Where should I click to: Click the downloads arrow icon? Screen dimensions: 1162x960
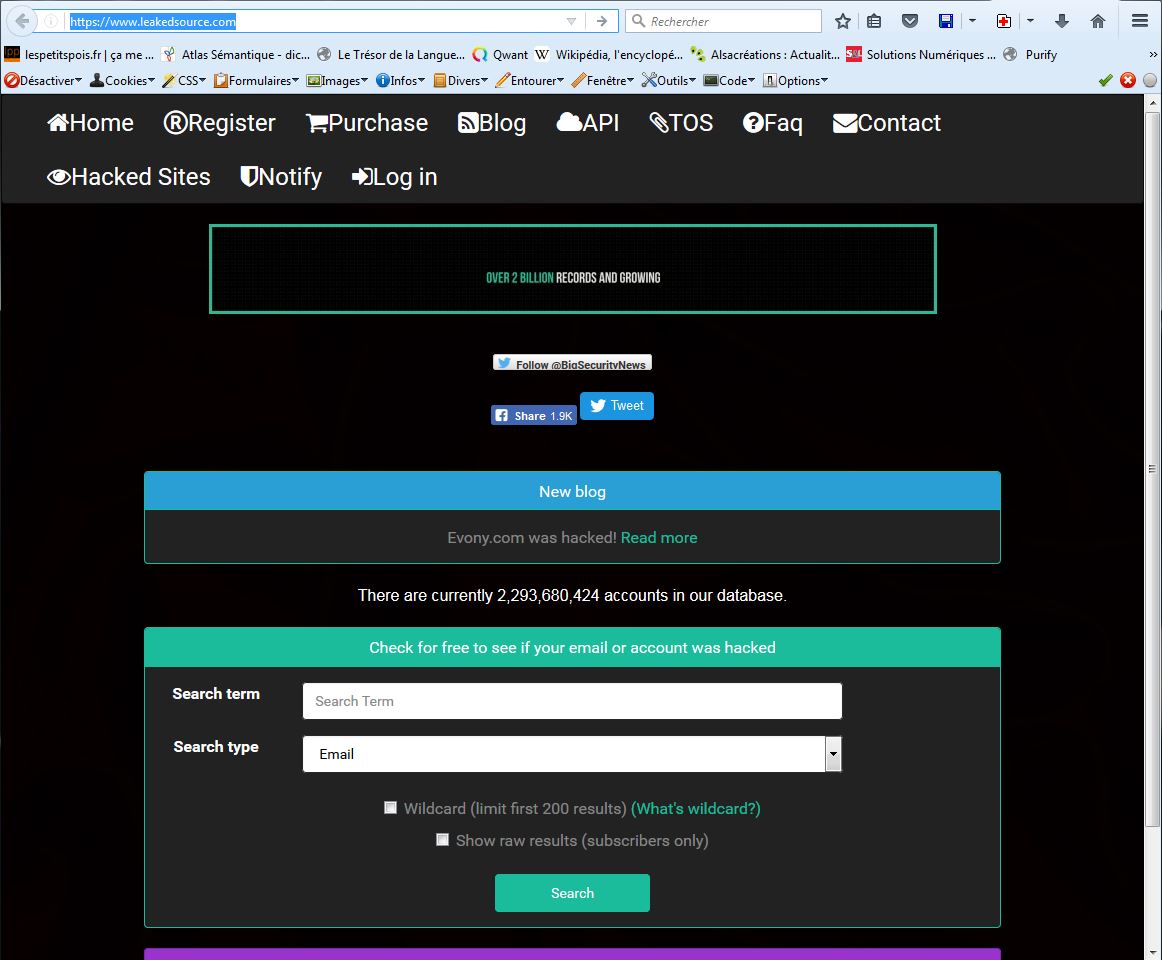1062,21
